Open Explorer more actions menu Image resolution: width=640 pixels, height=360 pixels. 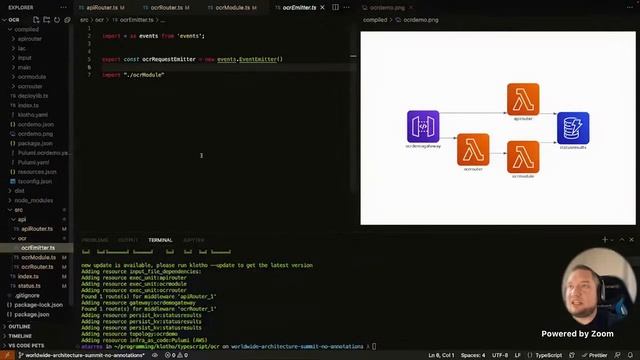63,7
